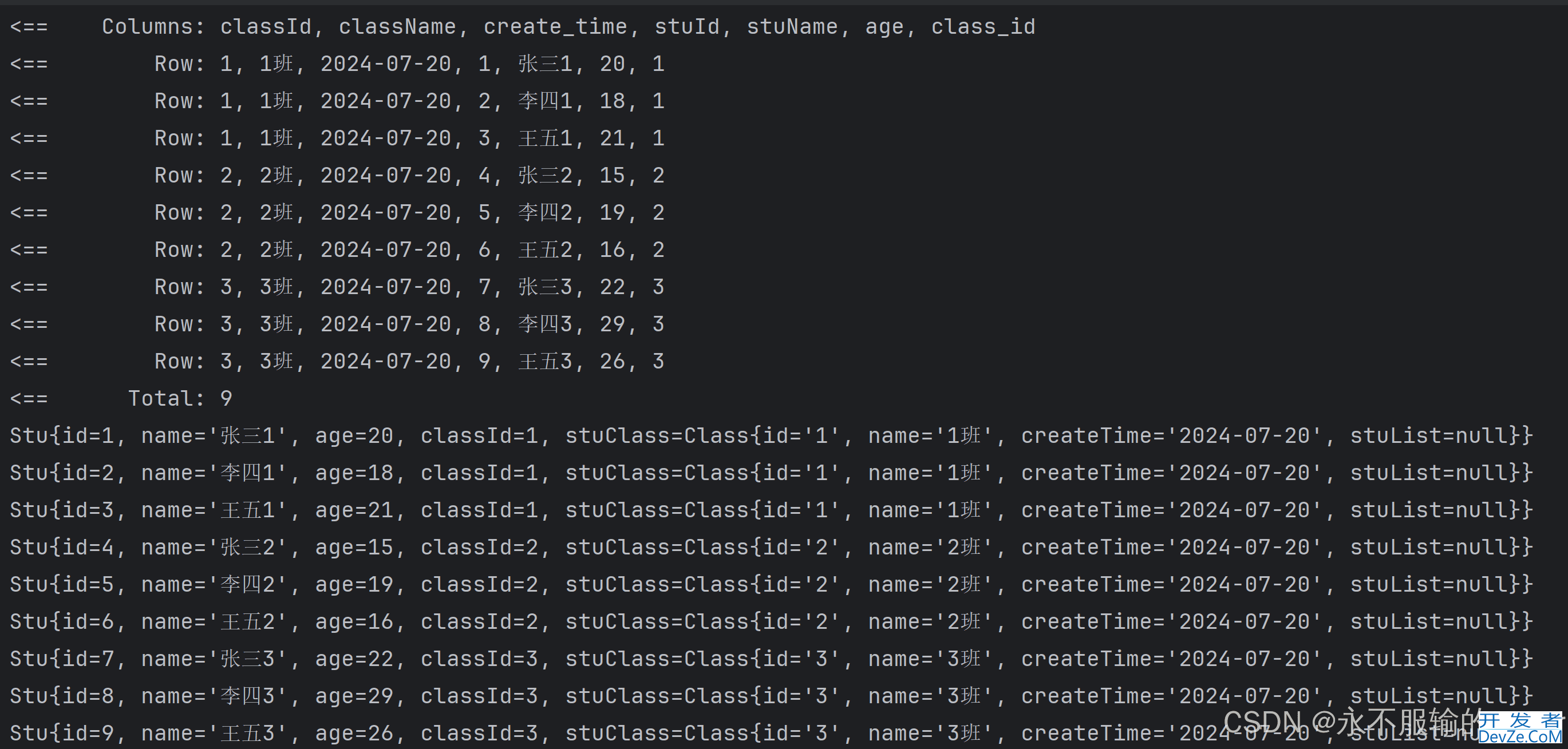This screenshot has height=749, width=1568.
Task: Click stuName in the Columns header
Action: (792, 27)
